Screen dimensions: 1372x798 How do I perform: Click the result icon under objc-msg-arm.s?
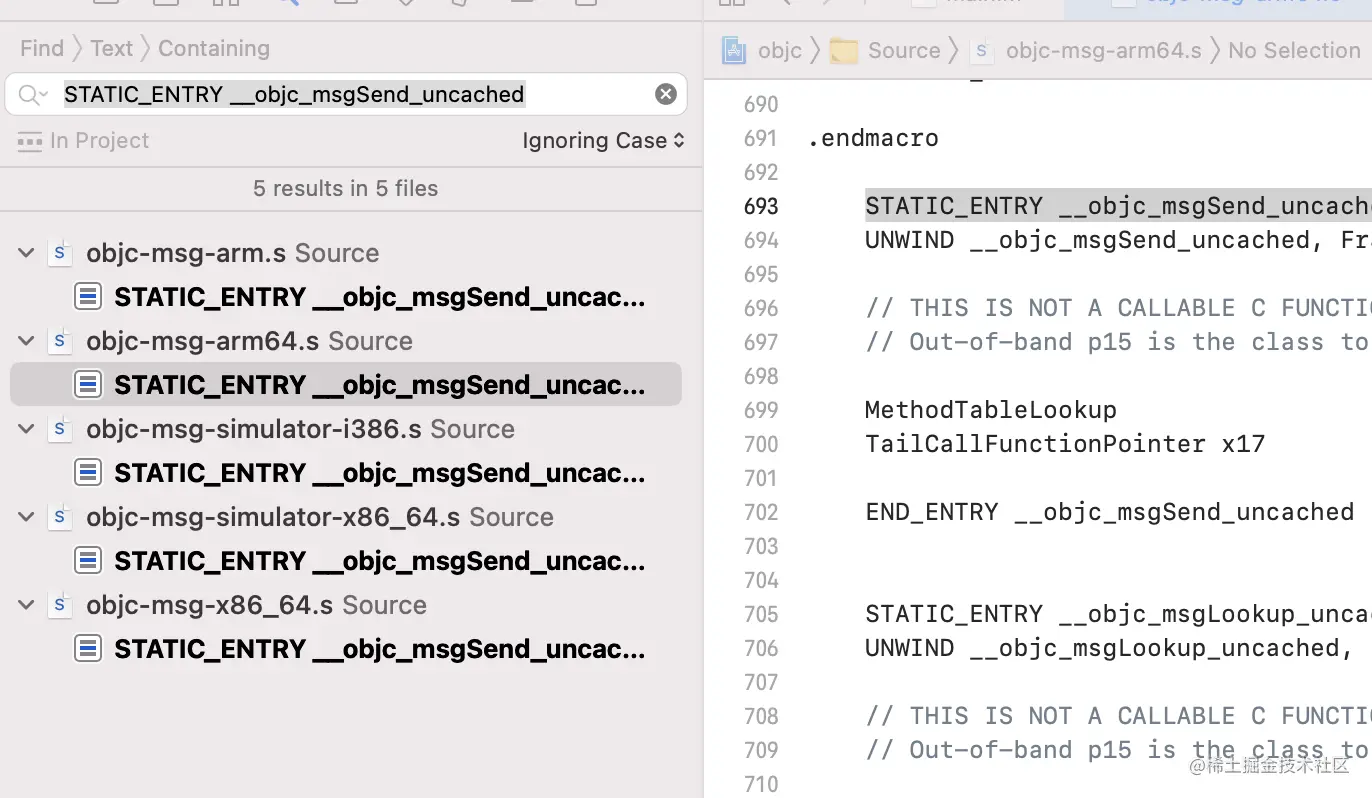click(88, 297)
